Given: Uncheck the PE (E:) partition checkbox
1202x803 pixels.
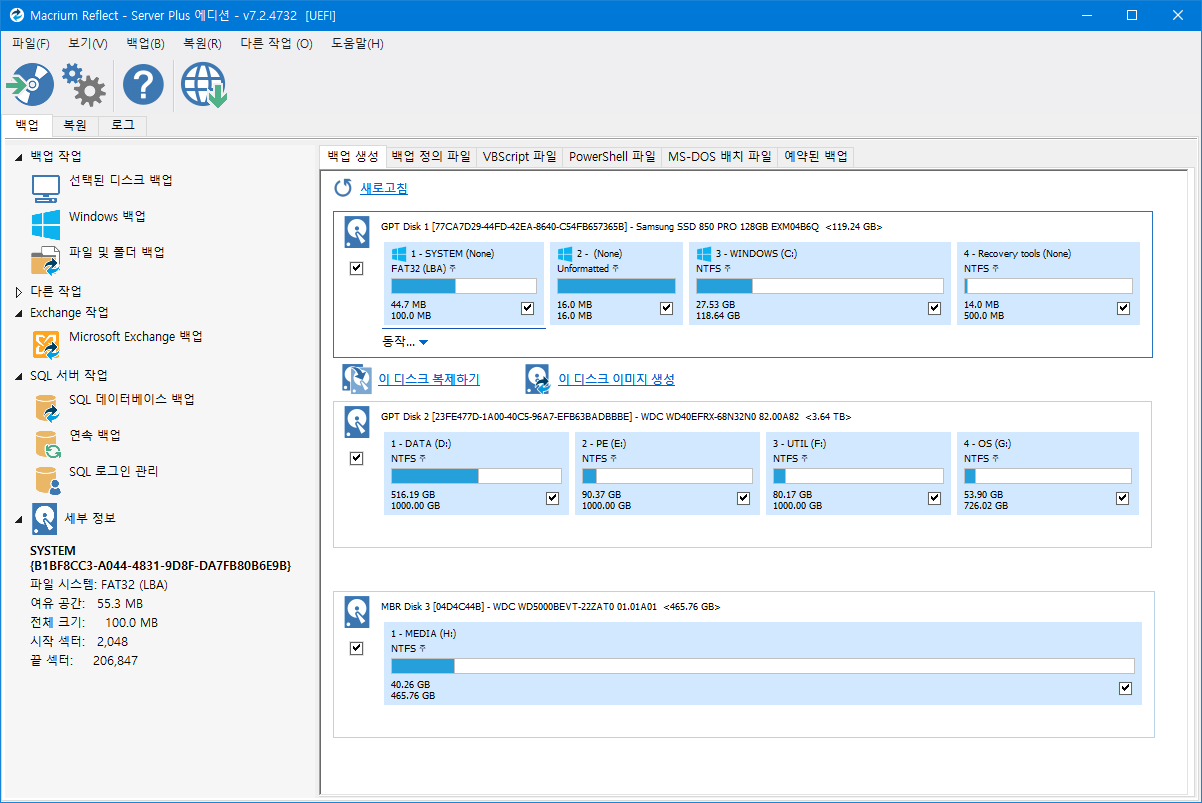Looking at the screenshot, I should [x=744, y=498].
